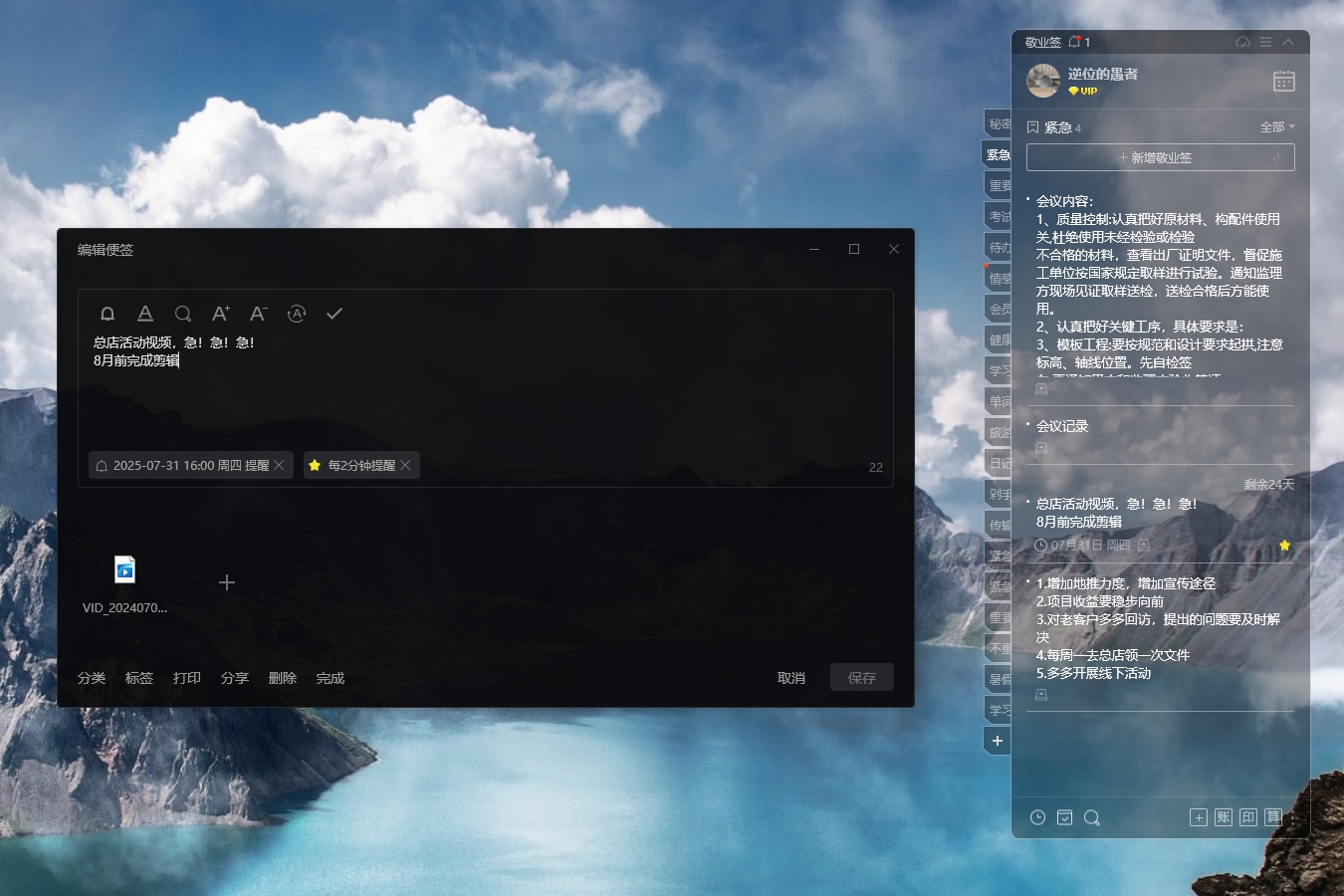Open the VID_2024070 video attachment
This screenshot has height=896, width=1344.
click(x=124, y=585)
